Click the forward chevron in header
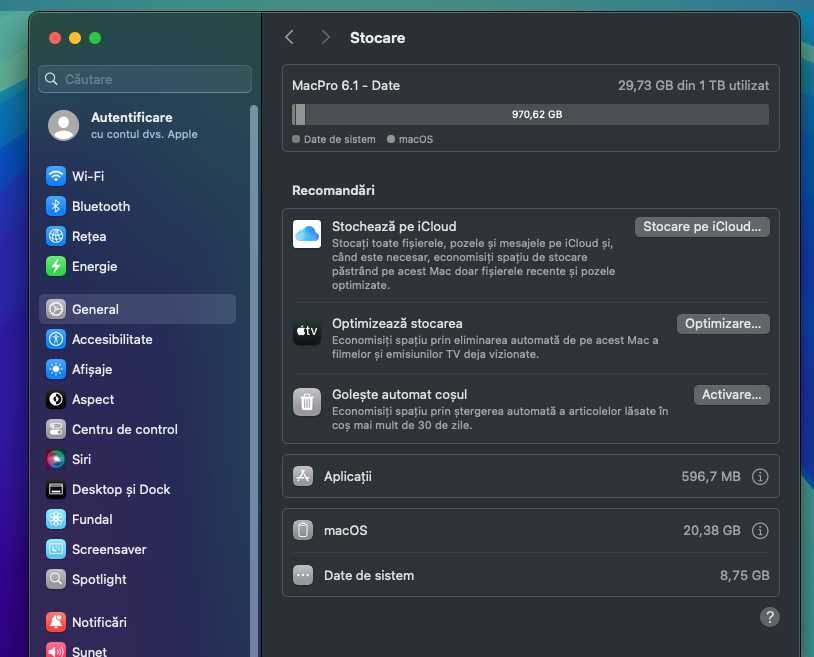The height and width of the screenshot is (657, 814). [325, 38]
